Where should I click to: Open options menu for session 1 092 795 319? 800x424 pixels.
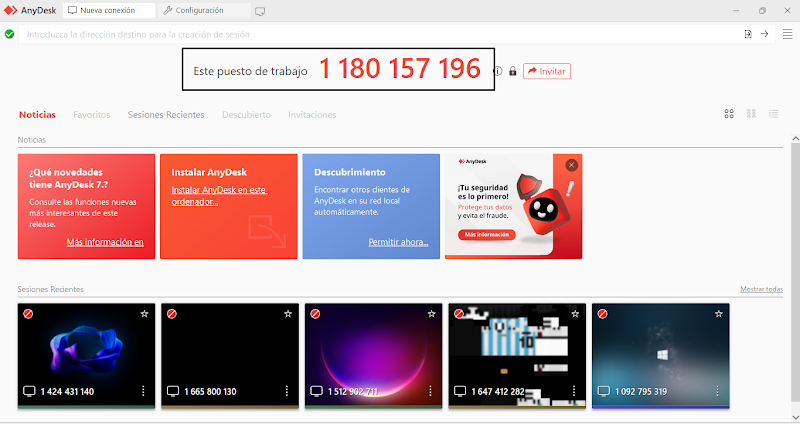(717, 391)
